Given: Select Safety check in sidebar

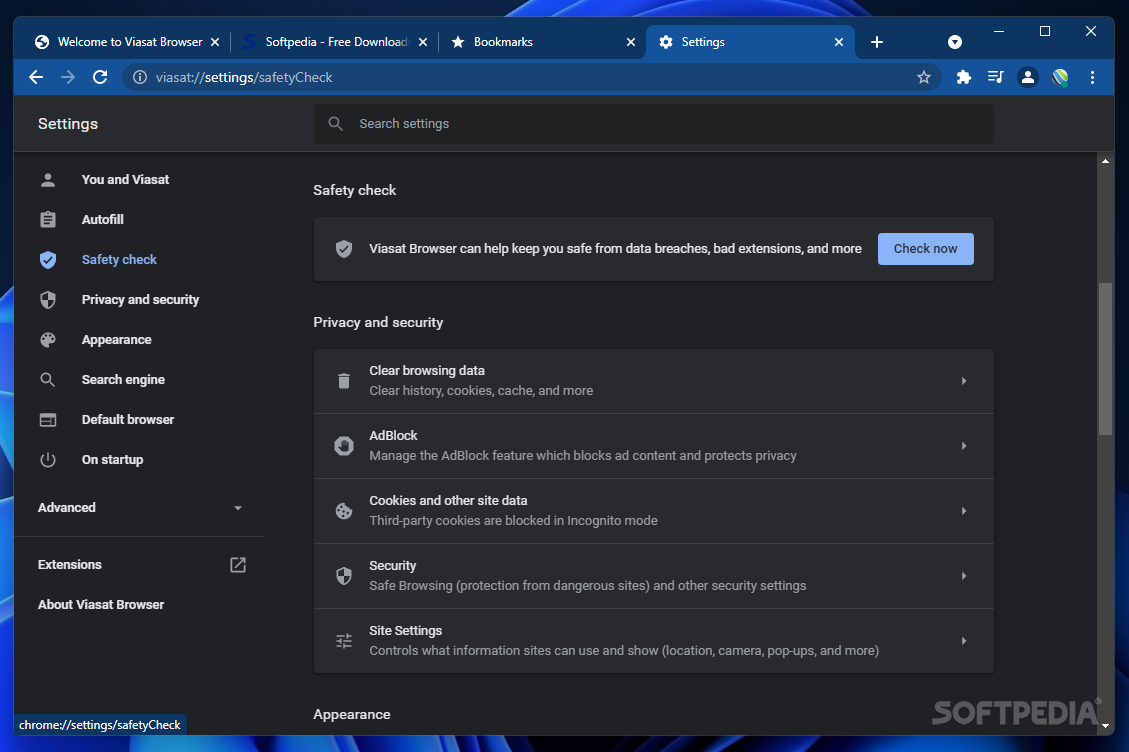Looking at the screenshot, I should point(119,259).
